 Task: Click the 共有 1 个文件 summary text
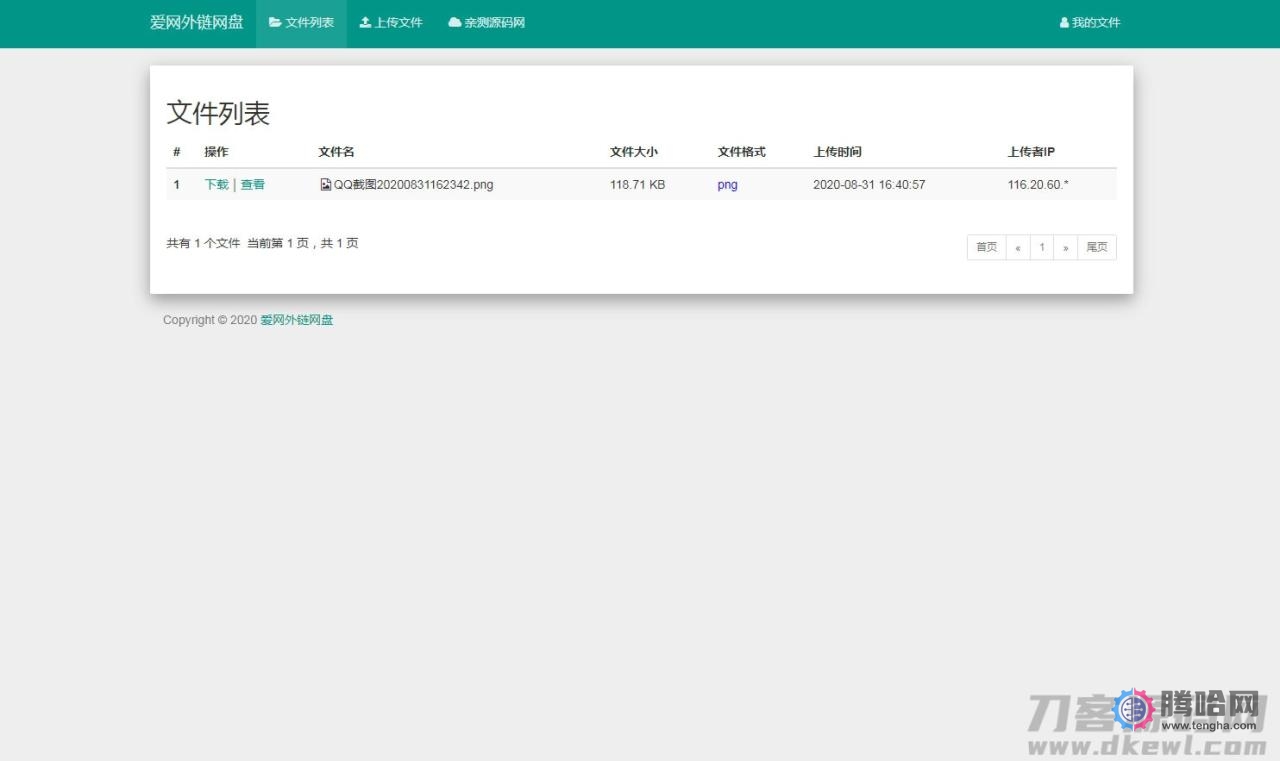[x=203, y=243]
